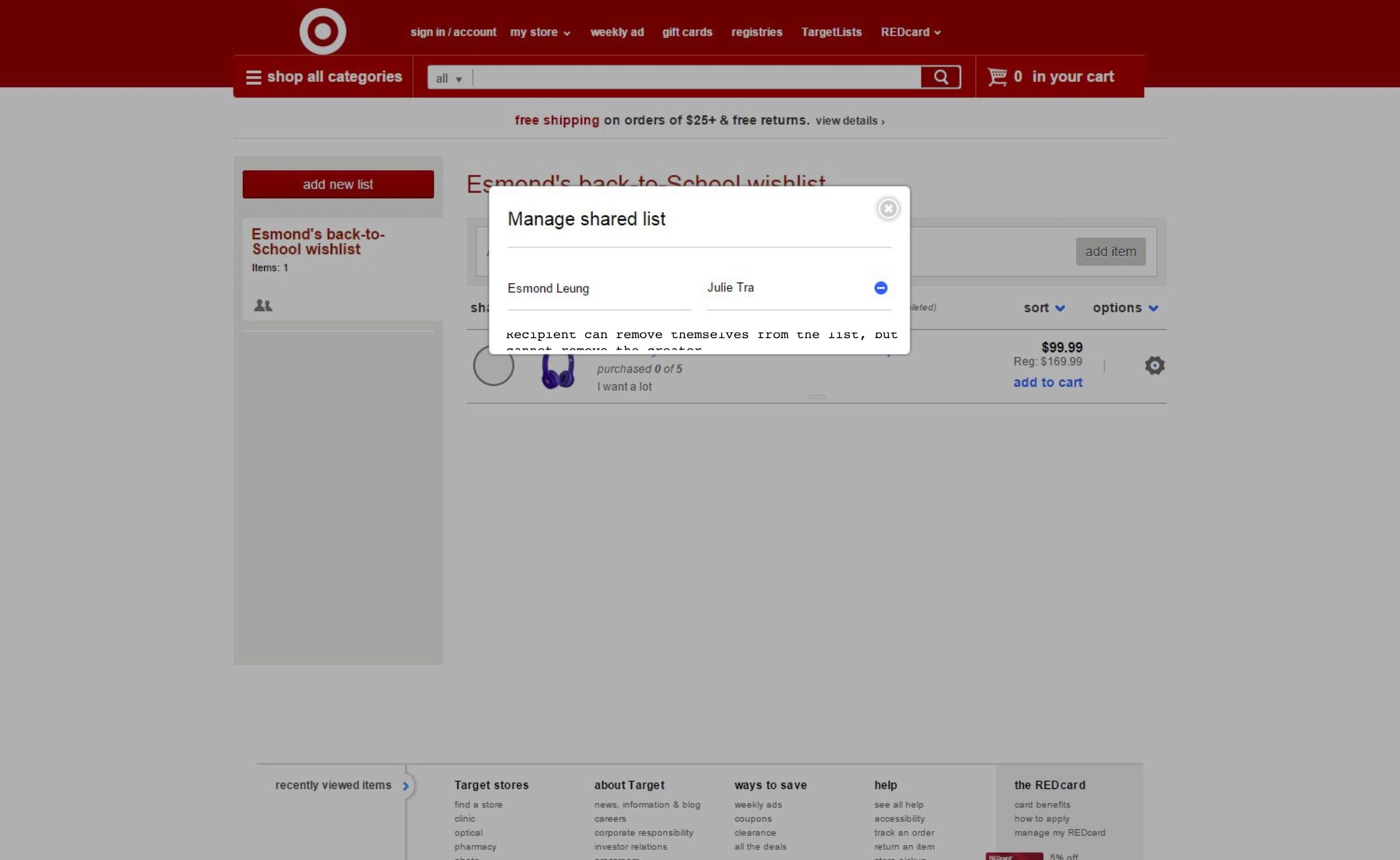Click the $99.99 price

click(x=1062, y=348)
